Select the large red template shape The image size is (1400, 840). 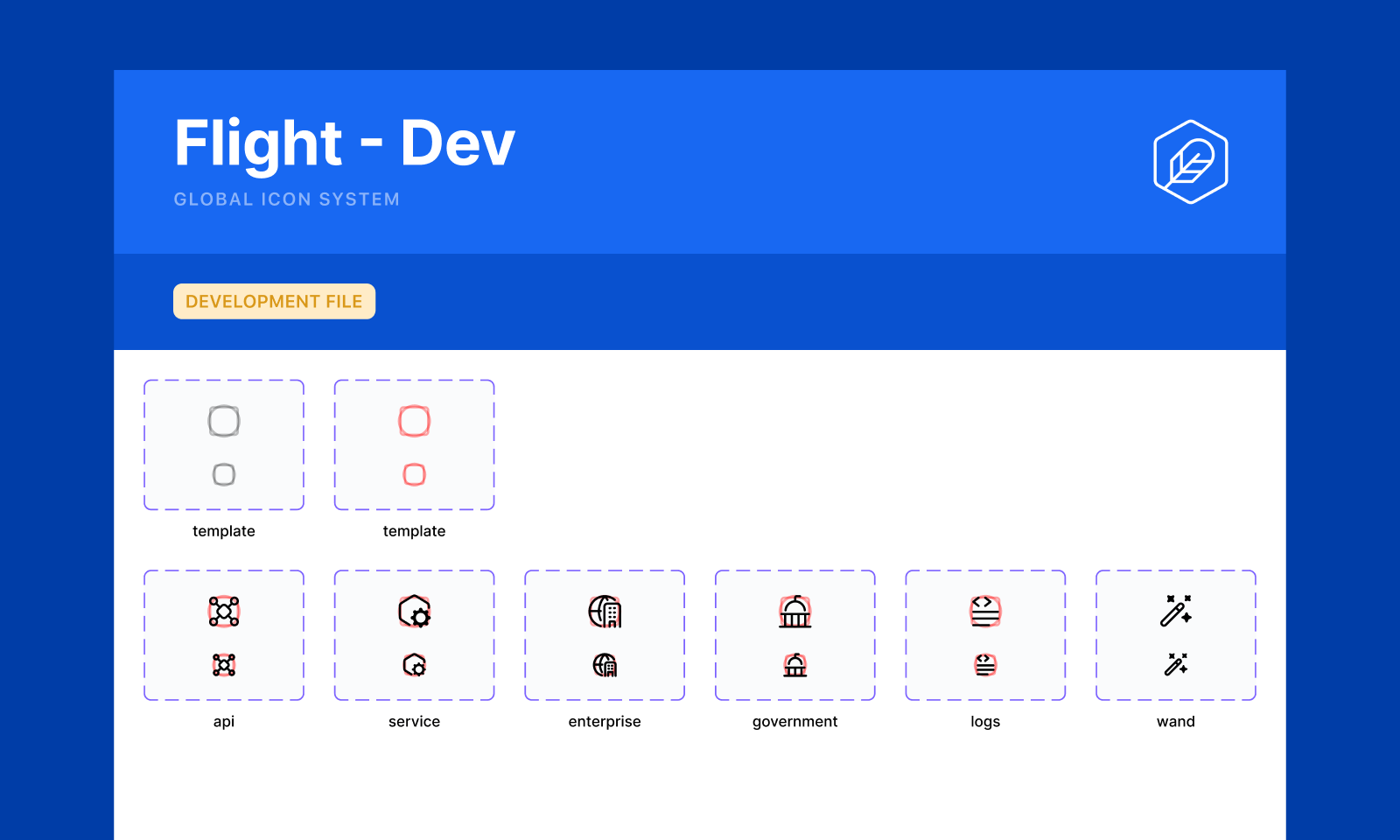(x=415, y=421)
